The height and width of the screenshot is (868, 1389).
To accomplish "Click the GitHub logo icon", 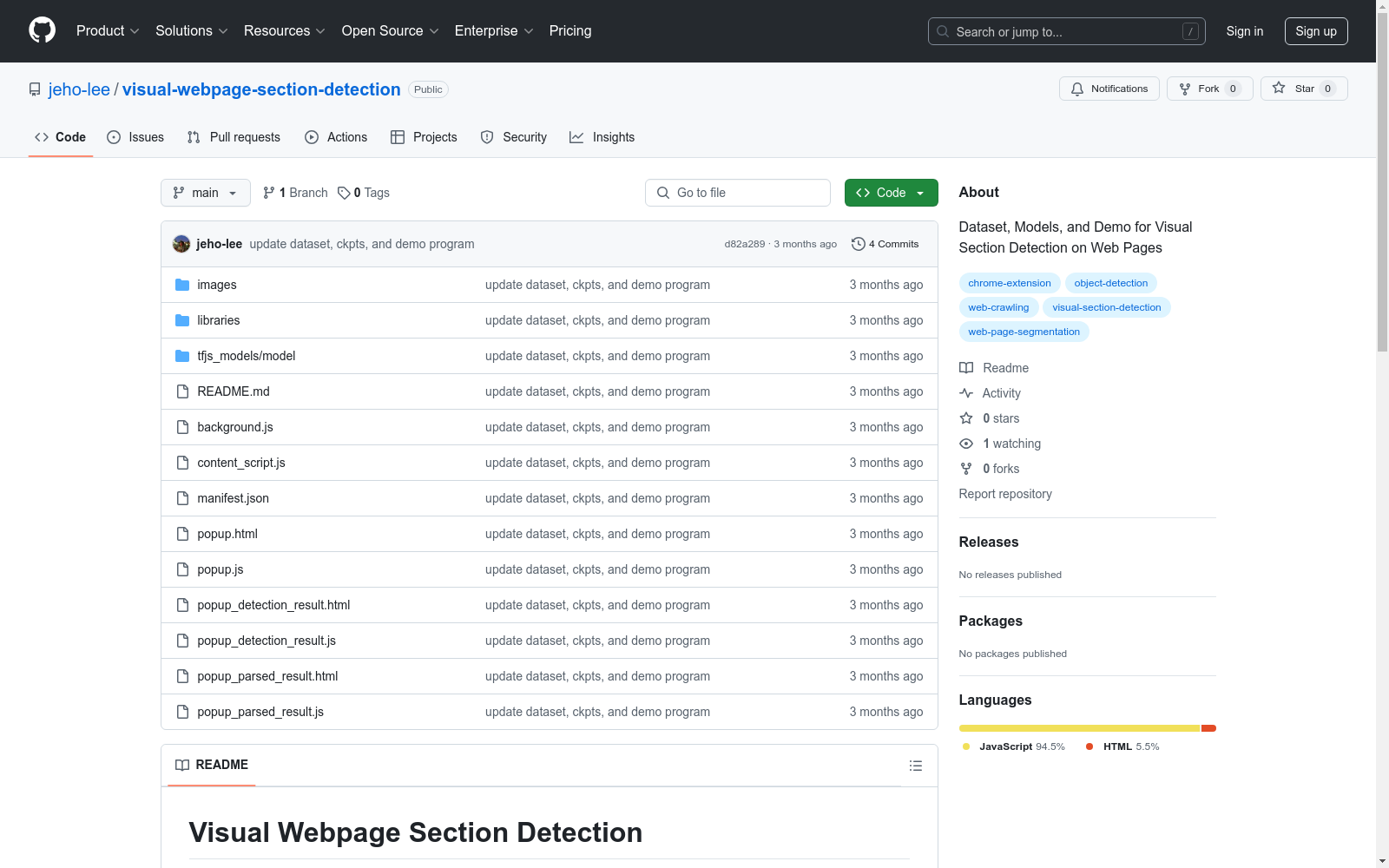I will click(42, 30).
